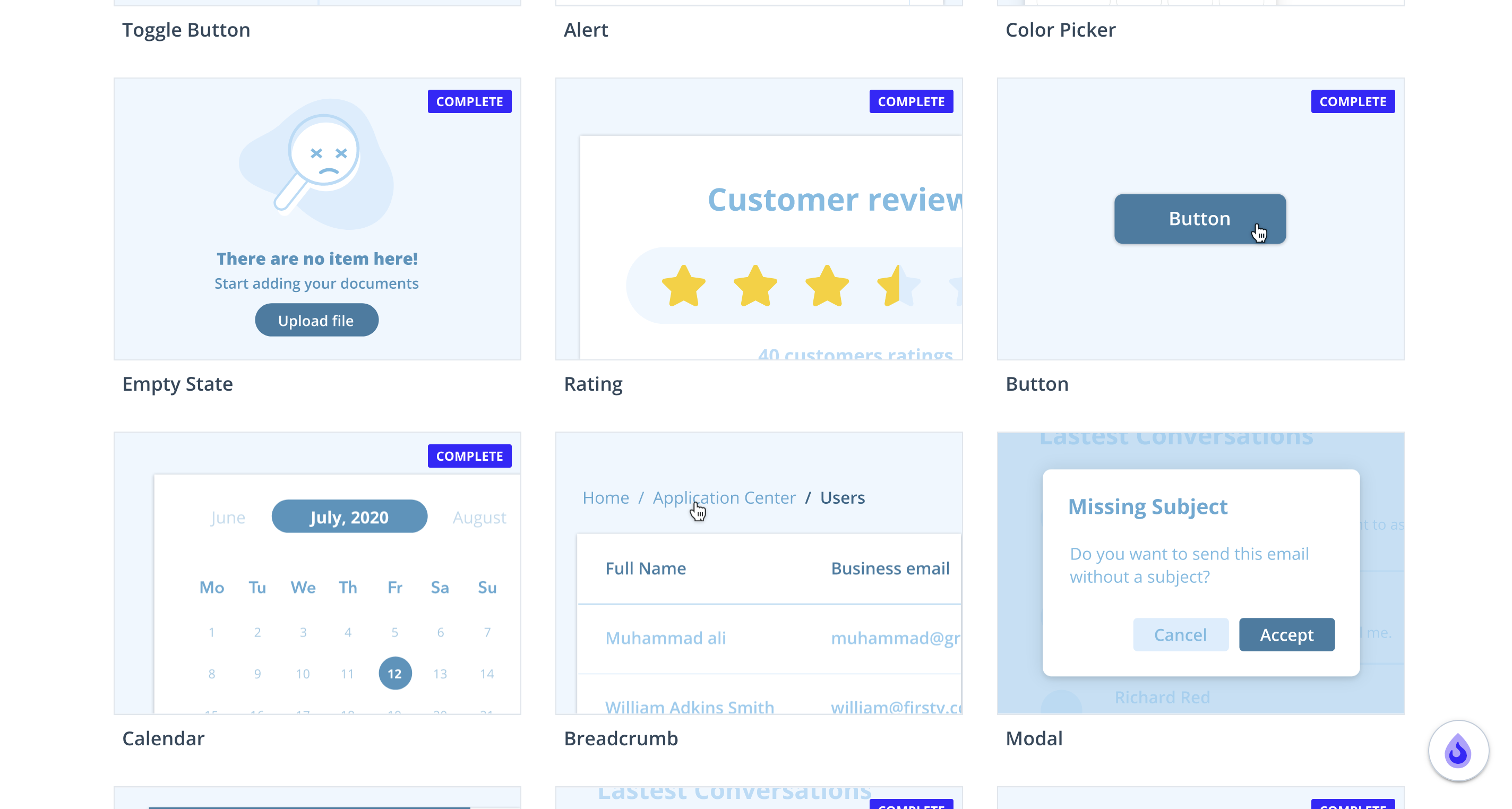The width and height of the screenshot is (1512, 809).
Task: Click the Modal title text
Action: coord(1034,738)
